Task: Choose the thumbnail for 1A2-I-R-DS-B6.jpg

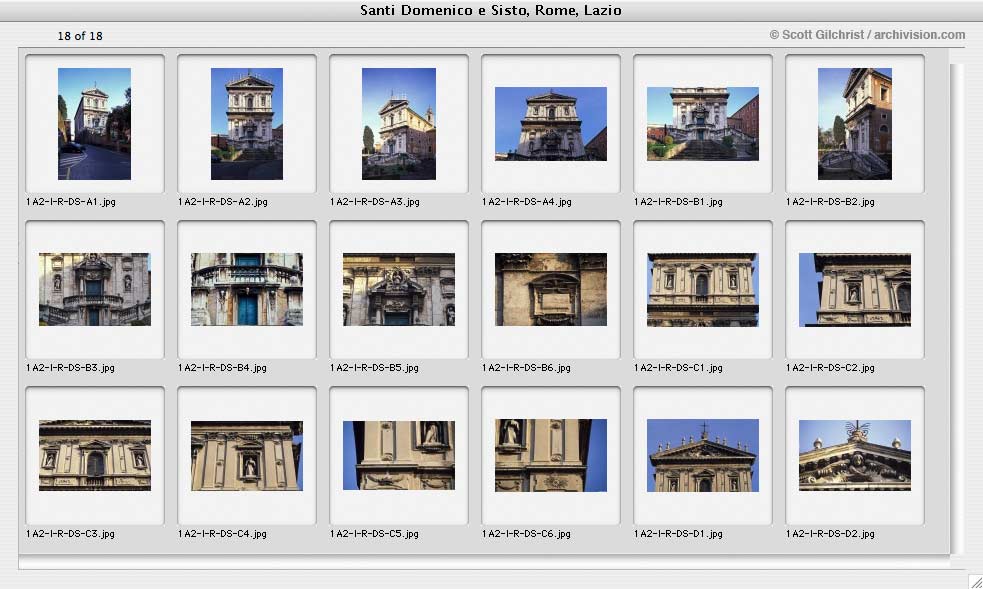Action: coord(551,289)
